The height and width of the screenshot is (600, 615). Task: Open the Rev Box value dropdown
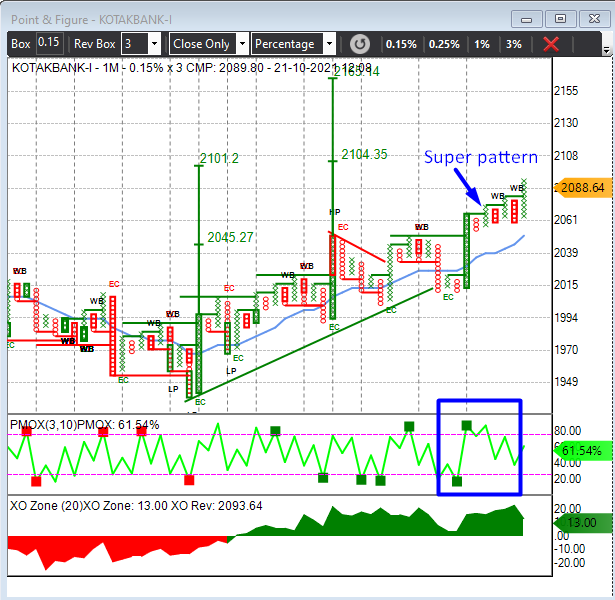click(x=155, y=44)
